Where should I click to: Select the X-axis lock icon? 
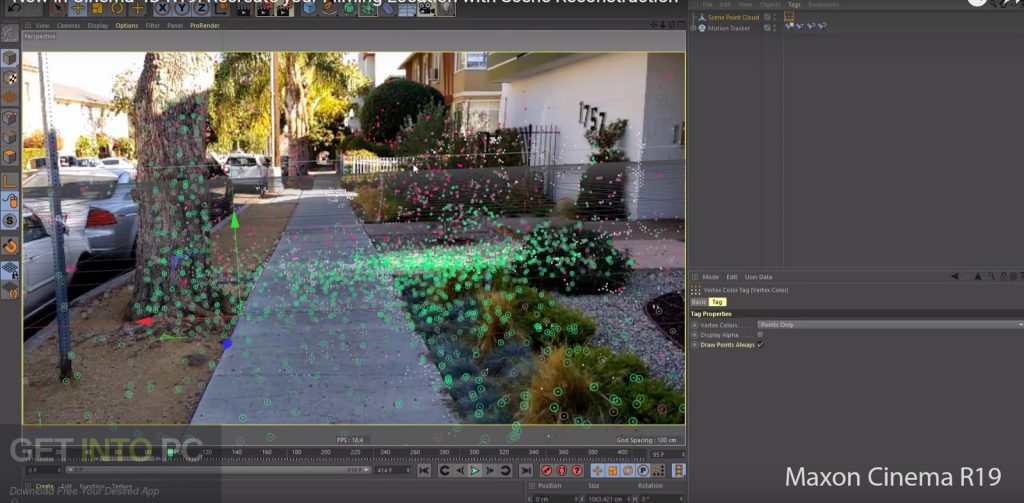(x=163, y=8)
